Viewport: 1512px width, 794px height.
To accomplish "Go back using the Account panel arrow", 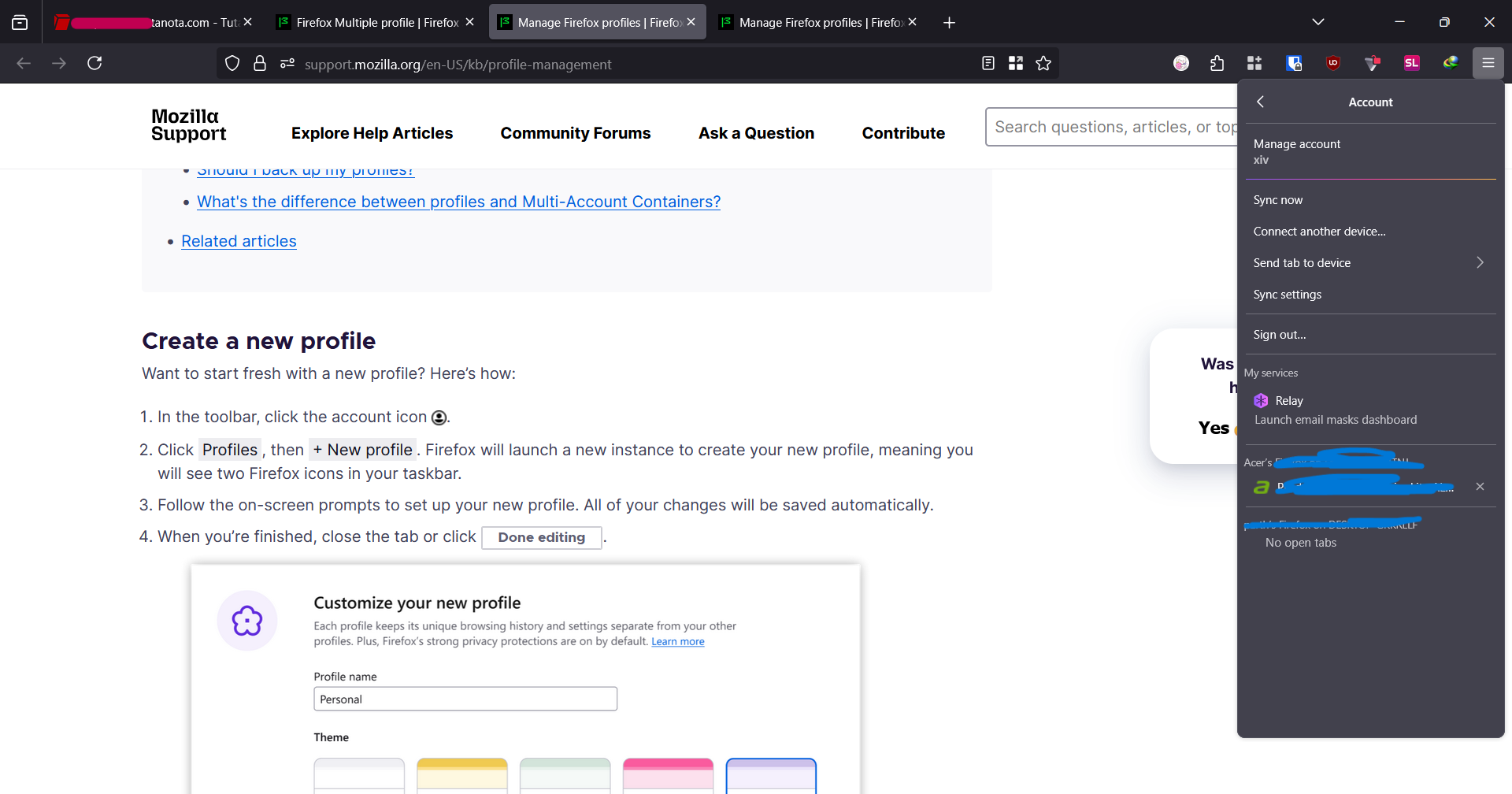I will pyautogui.click(x=1261, y=102).
